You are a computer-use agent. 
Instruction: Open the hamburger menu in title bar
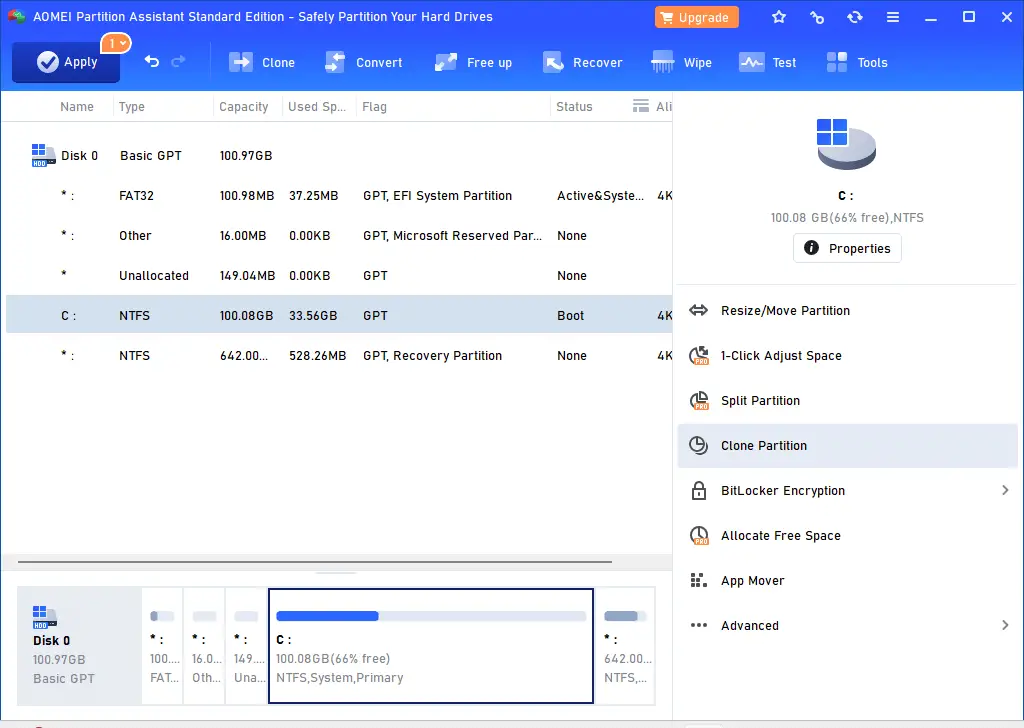point(893,17)
